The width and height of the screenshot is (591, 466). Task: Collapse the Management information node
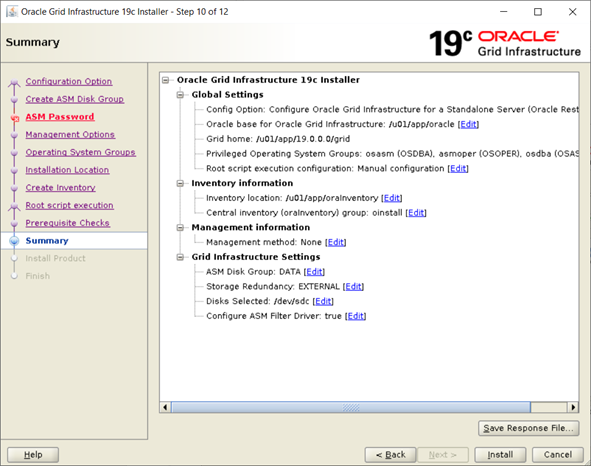tap(180, 228)
